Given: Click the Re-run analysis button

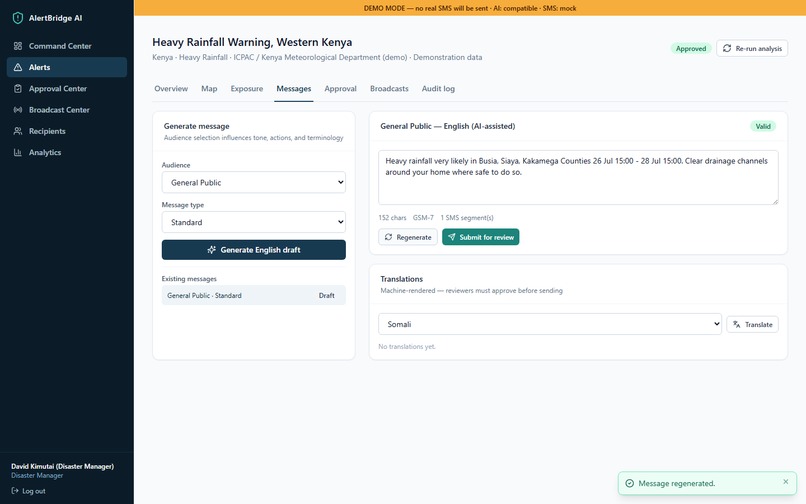Looking at the screenshot, I should [752, 48].
